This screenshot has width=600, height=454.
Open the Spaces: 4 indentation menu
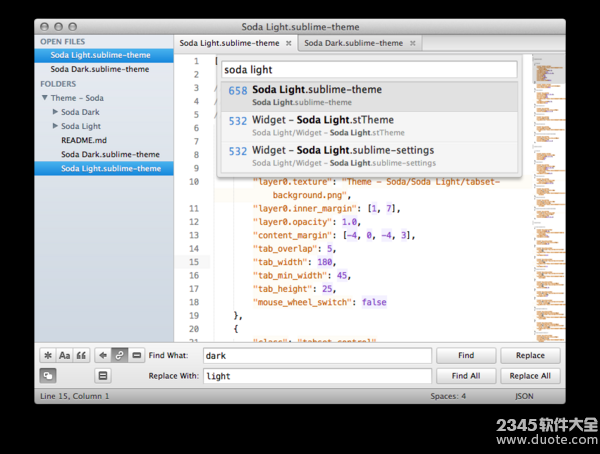point(448,396)
